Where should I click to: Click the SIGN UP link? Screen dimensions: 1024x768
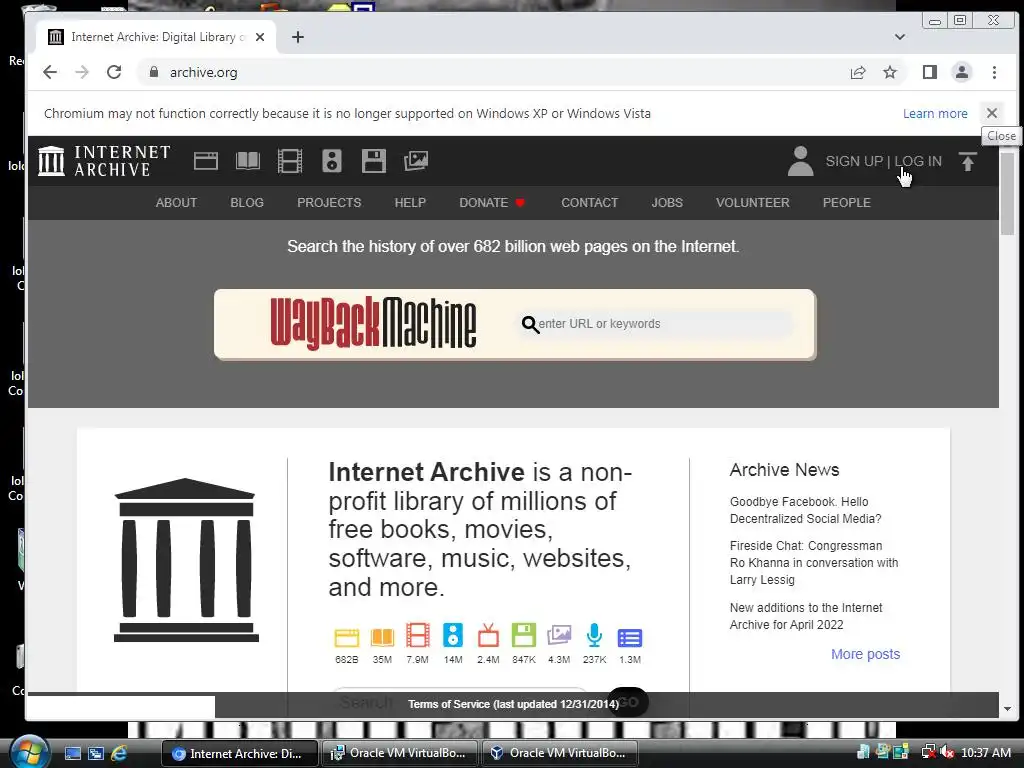[854, 161]
